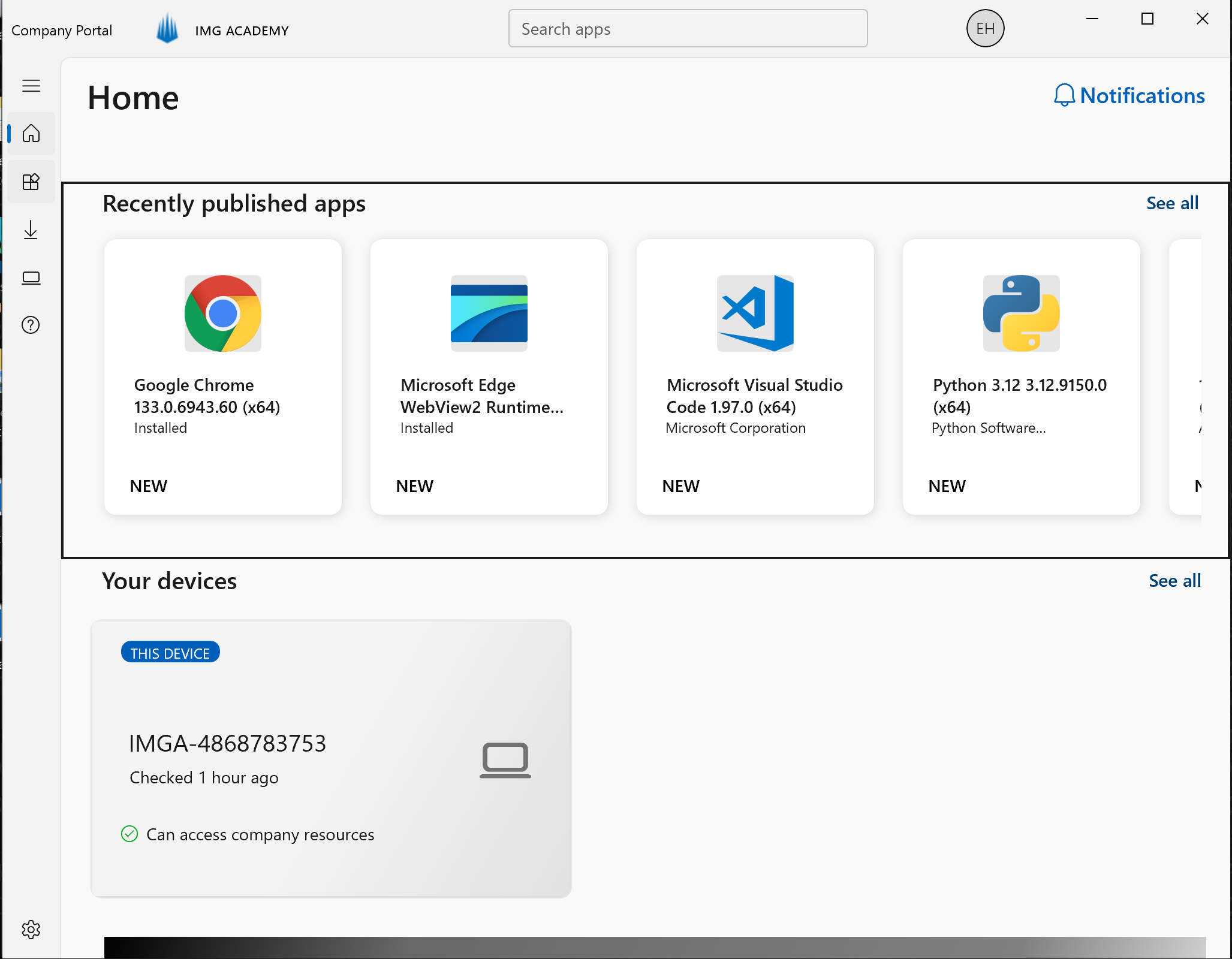Click the IMG Academy logo
This screenshot has height=959, width=1232.
click(x=167, y=29)
